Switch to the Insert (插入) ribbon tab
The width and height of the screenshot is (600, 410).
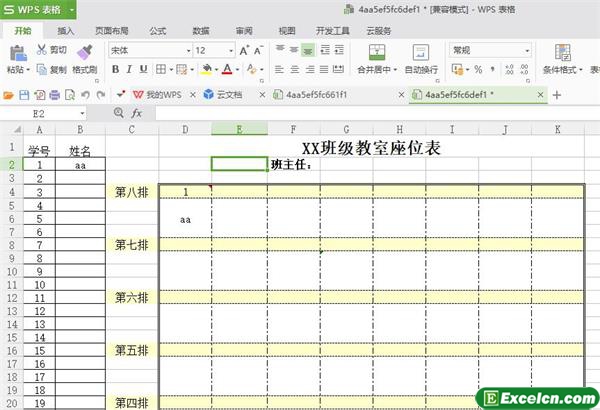coord(66,30)
